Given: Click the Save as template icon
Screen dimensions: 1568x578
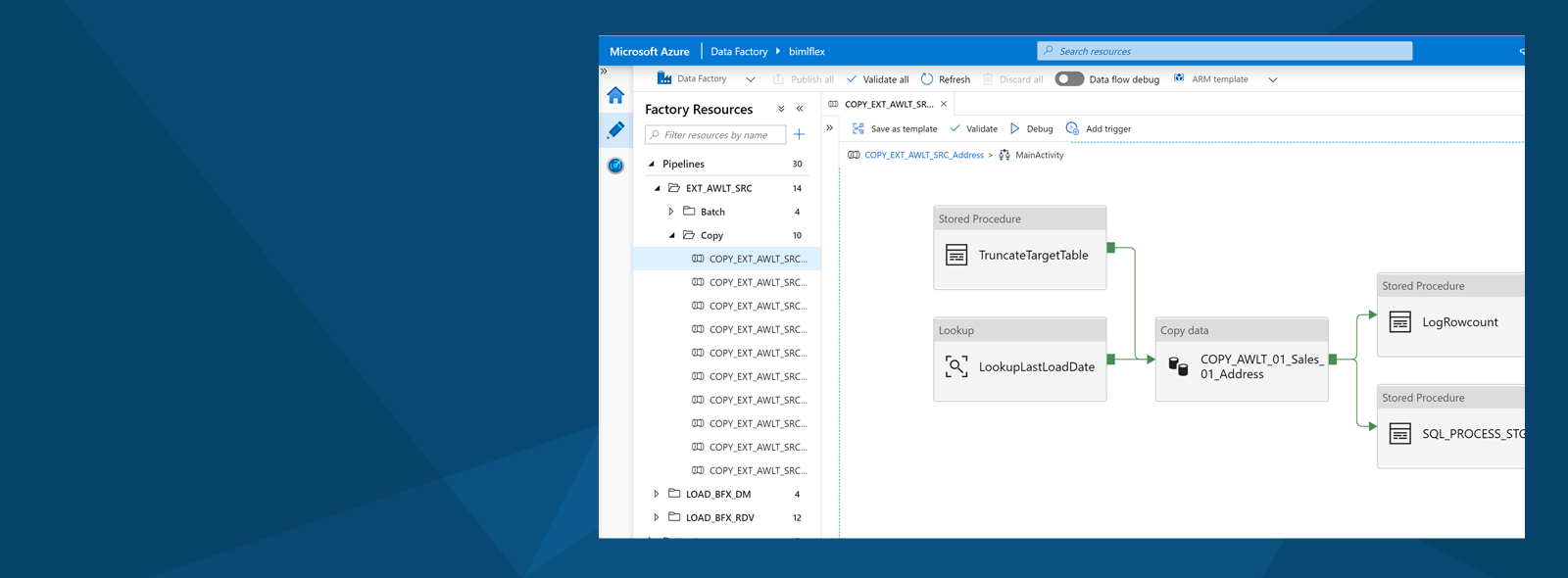Looking at the screenshot, I should tap(858, 128).
